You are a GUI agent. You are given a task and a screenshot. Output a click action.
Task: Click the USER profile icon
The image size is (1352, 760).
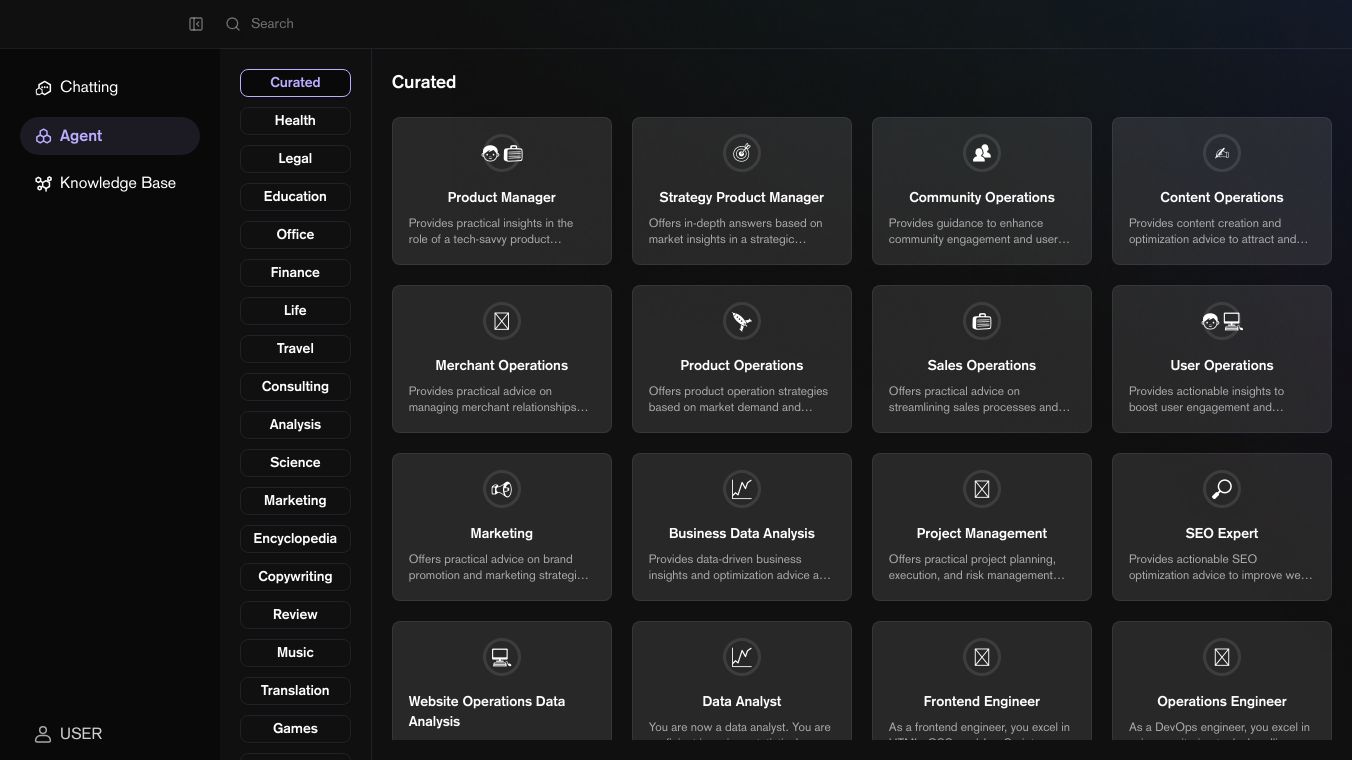click(x=43, y=734)
